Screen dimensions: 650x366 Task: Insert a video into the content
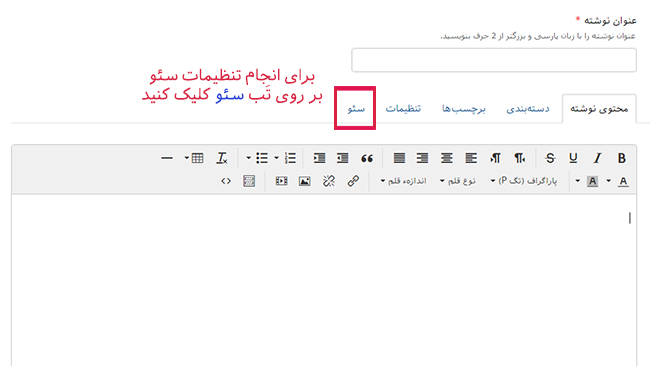coord(281,181)
